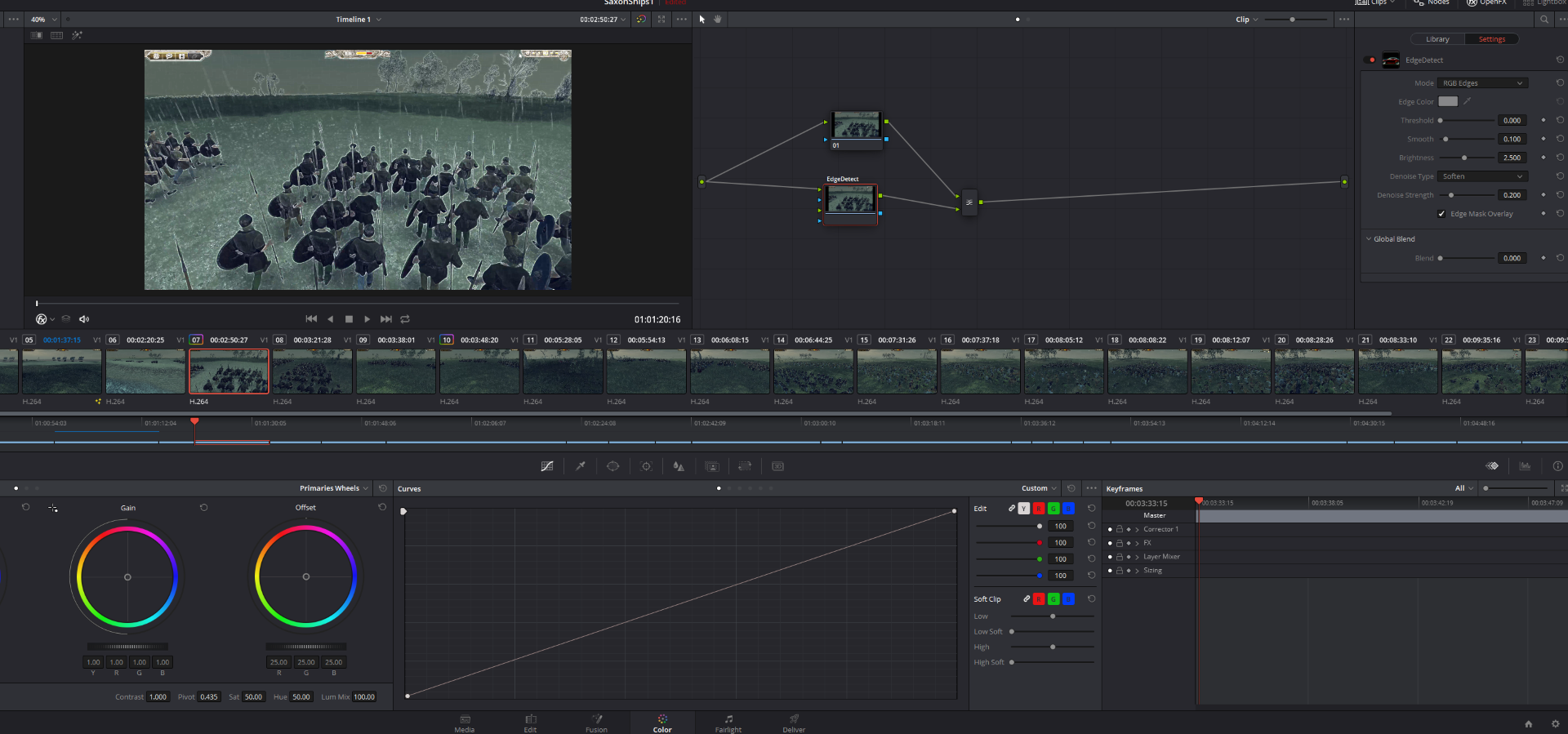Select the pointer tool in node editor
The image size is (1568, 734).
point(702,20)
